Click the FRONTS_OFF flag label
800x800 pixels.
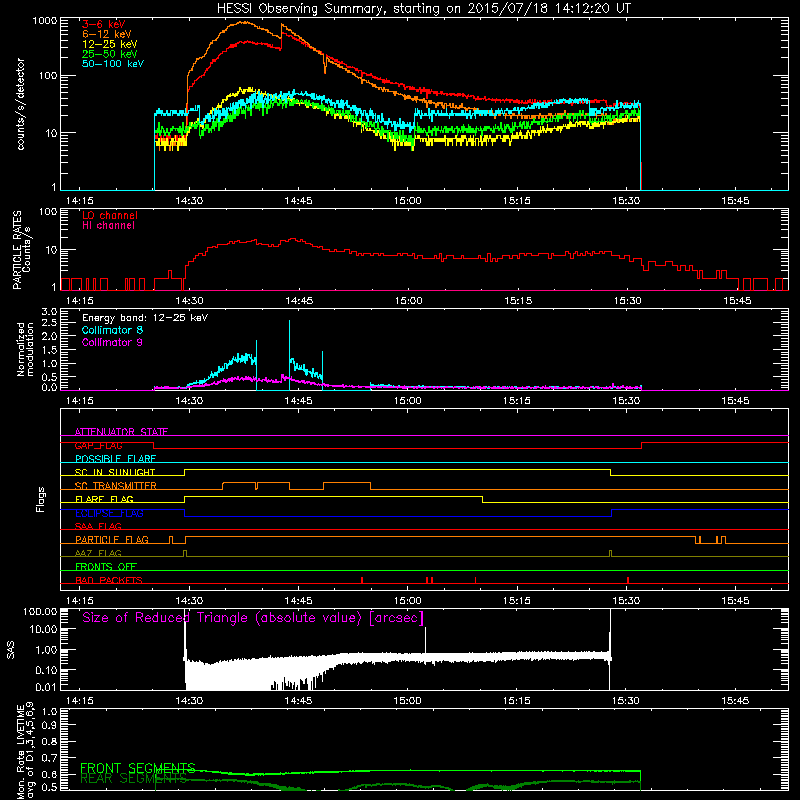pyautogui.click(x=106, y=567)
